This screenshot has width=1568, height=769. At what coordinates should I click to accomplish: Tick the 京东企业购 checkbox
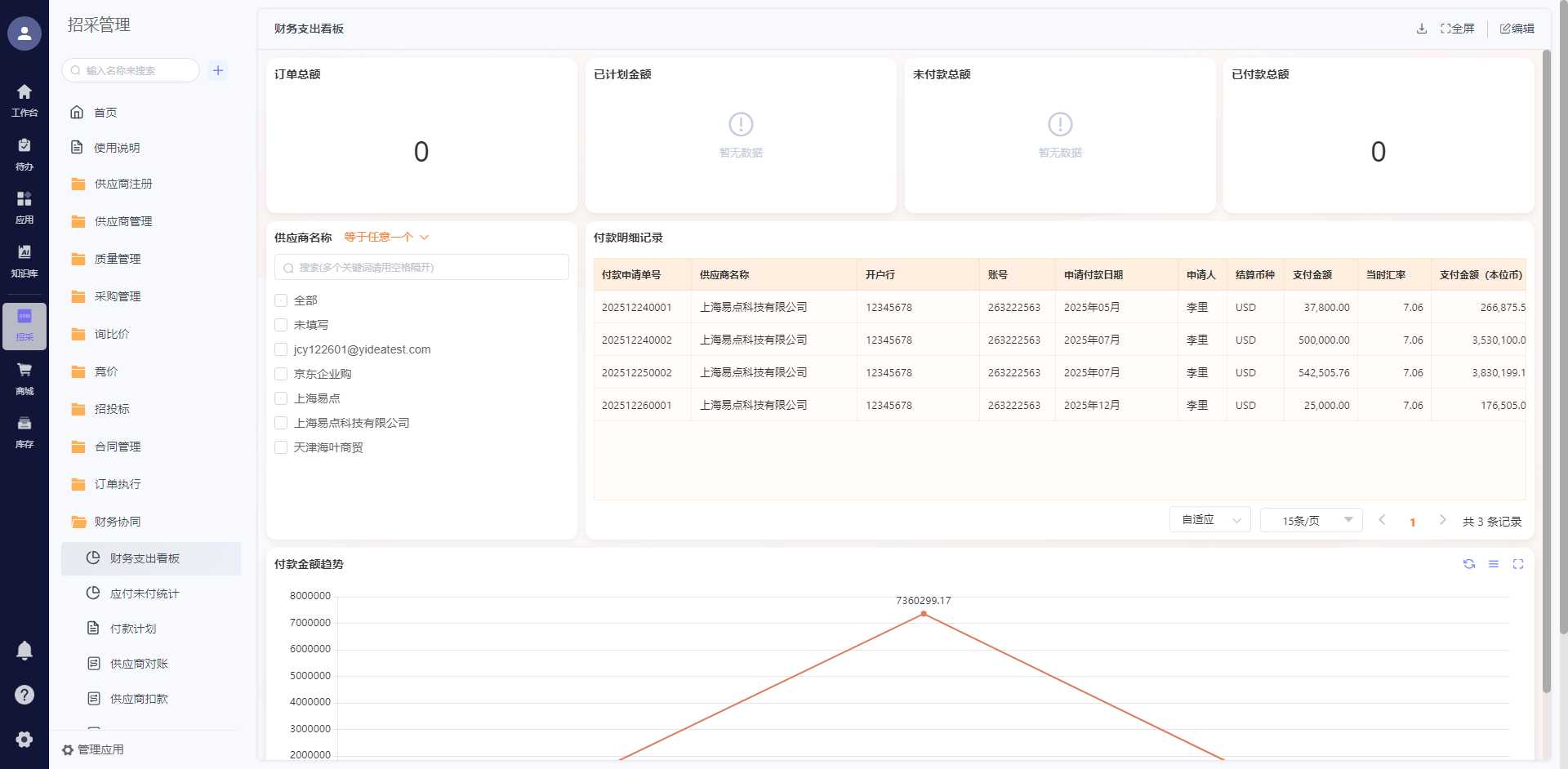pos(281,374)
